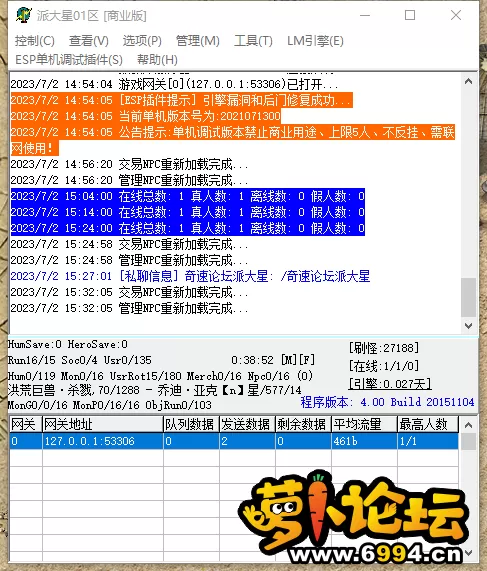
Task: Click the 游戏网关[0] 已打开 log line
Action: coord(174,84)
